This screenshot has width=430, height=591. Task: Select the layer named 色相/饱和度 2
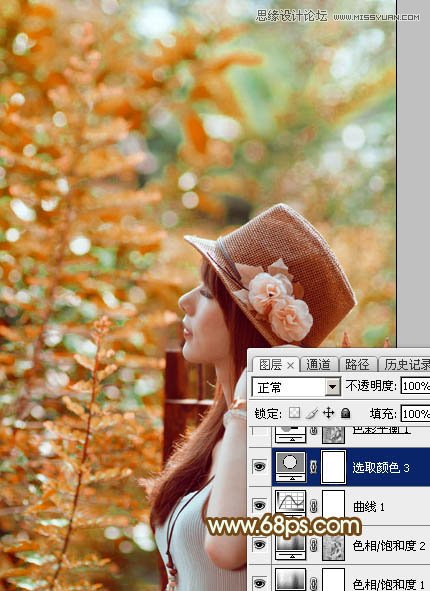(x=389, y=545)
